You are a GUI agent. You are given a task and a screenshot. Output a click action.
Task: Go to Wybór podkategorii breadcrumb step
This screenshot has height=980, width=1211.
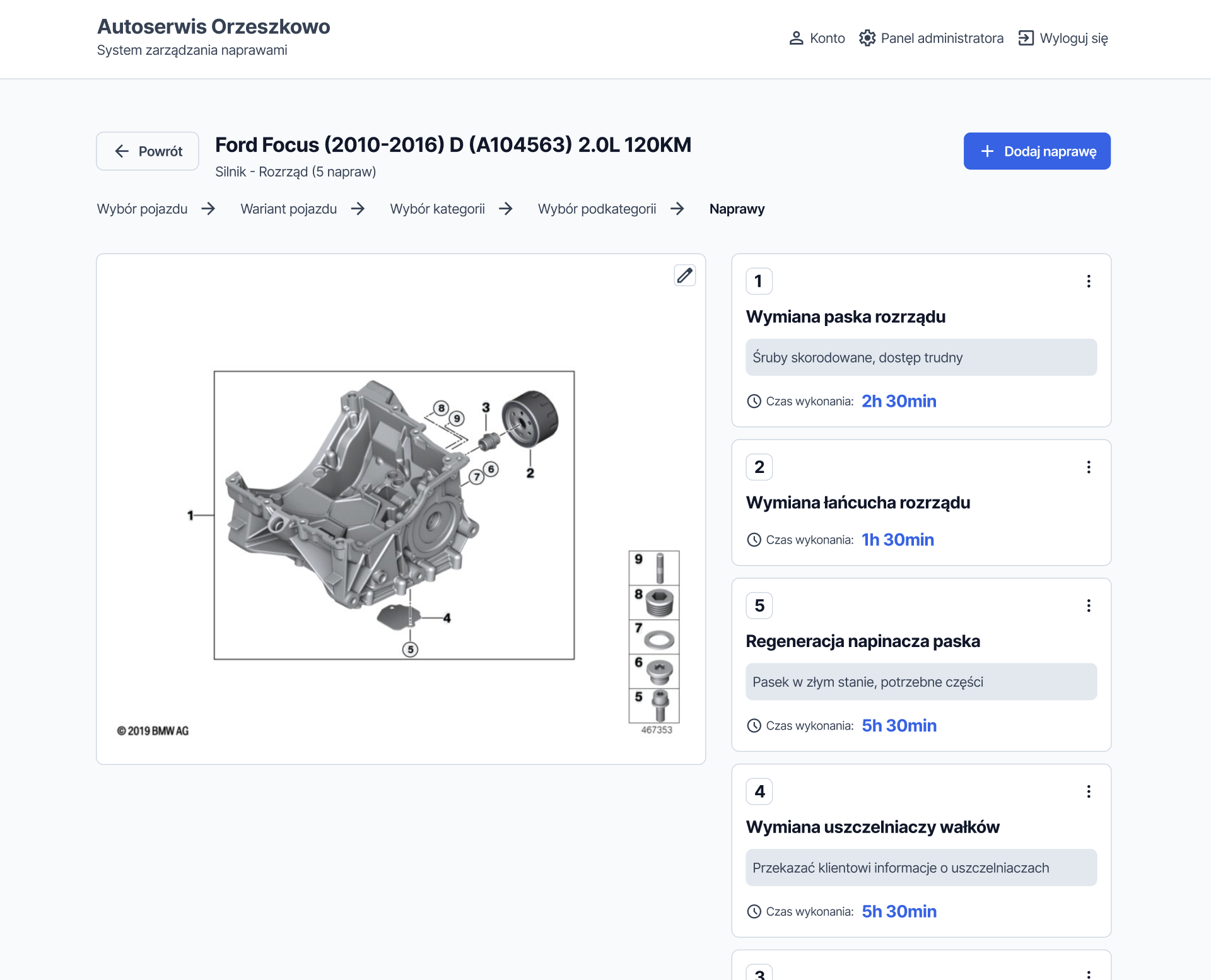(x=597, y=209)
